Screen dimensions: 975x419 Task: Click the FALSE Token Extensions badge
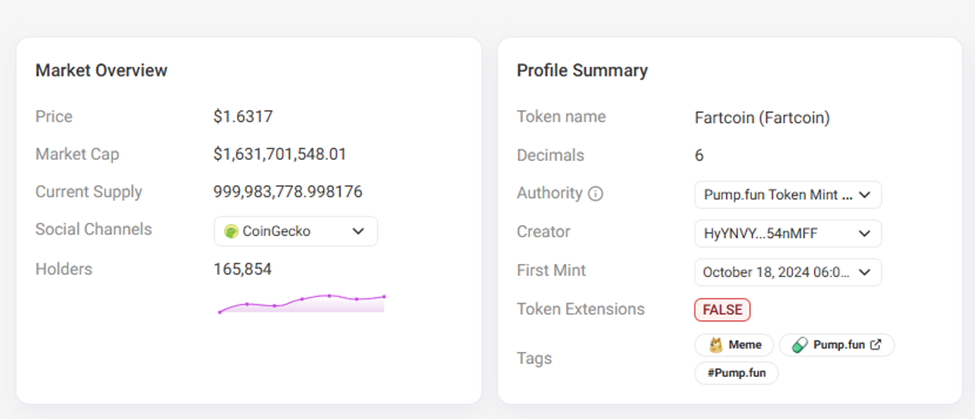722,310
